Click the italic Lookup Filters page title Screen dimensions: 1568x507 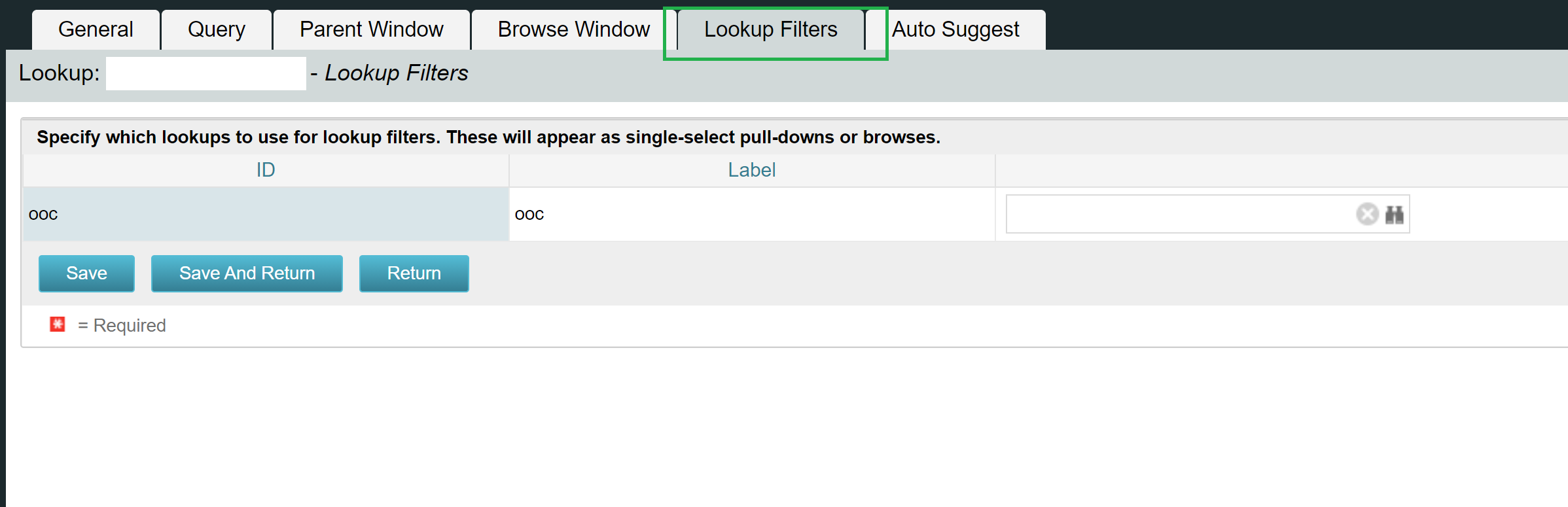pyautogui.click(x=397, y=73)
